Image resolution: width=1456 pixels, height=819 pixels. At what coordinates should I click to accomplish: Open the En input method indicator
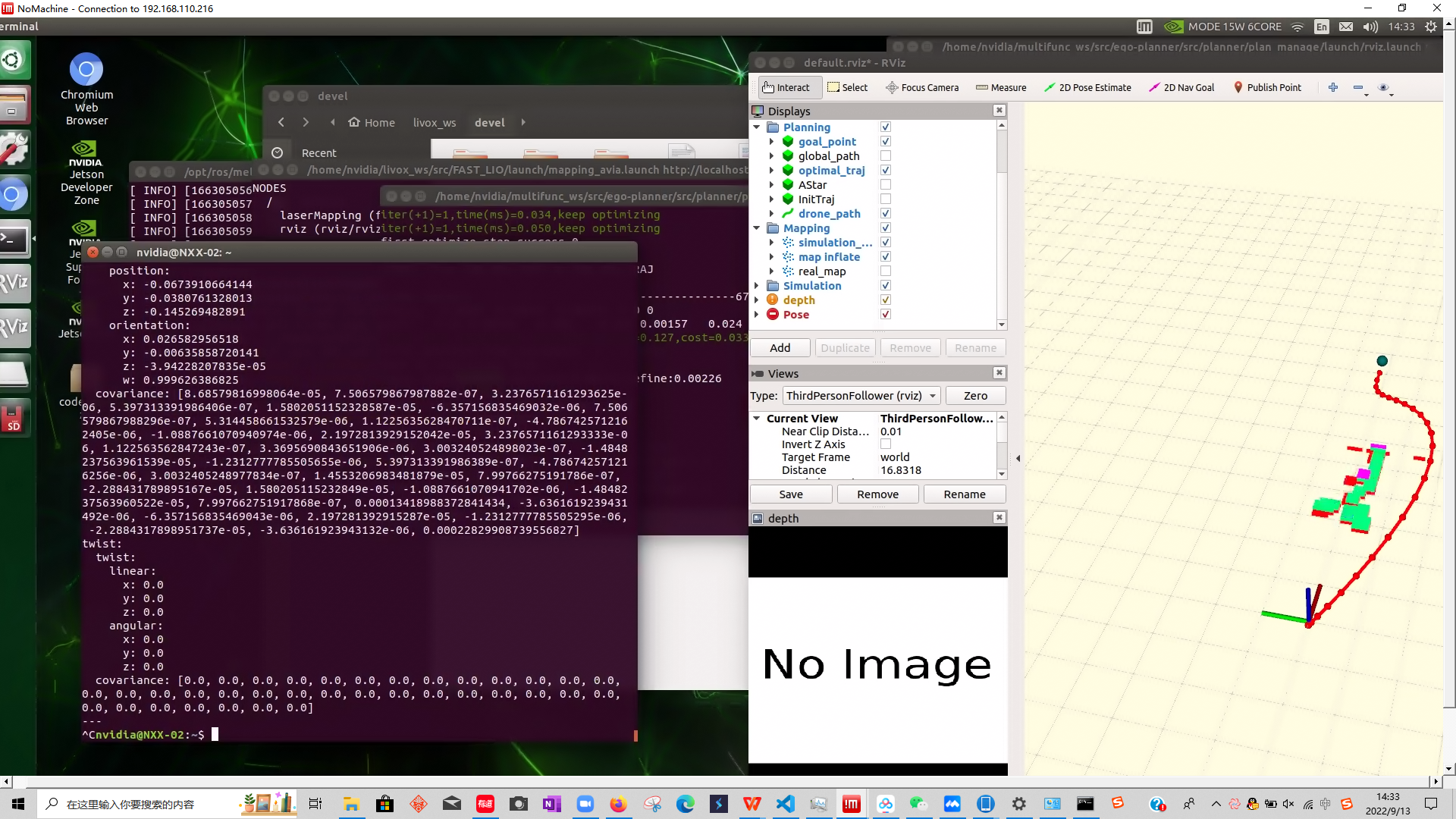tap(1322, 27)
